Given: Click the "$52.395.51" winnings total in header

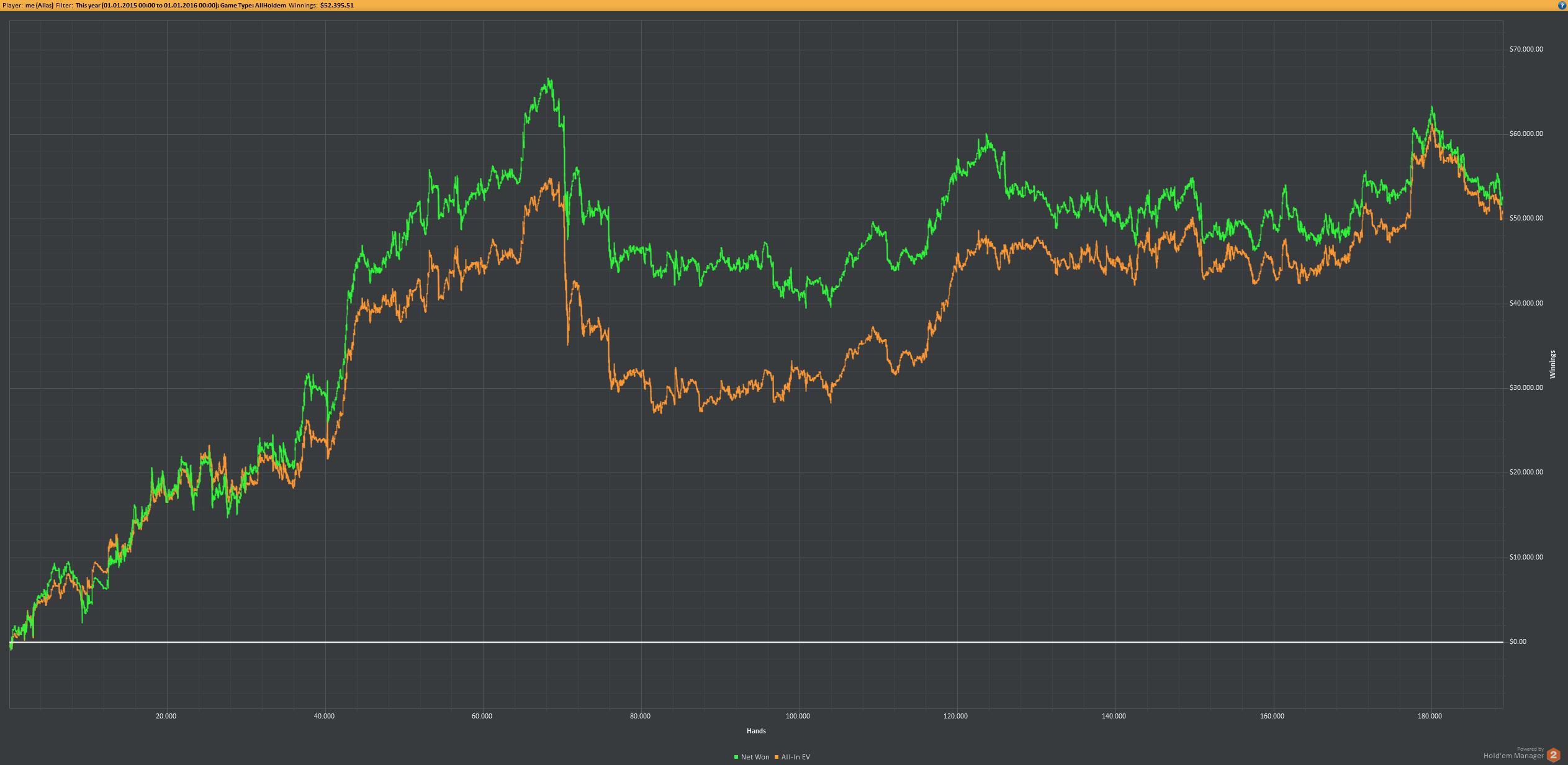Looking at the screenshot, I should pos(337,5).
